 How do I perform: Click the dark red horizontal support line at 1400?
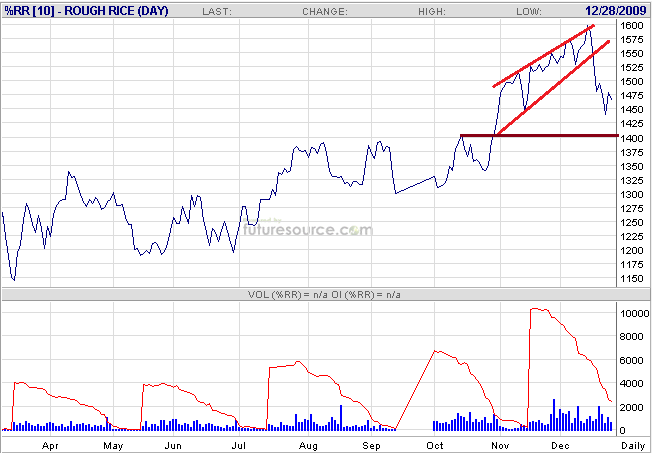coord(539,135)
